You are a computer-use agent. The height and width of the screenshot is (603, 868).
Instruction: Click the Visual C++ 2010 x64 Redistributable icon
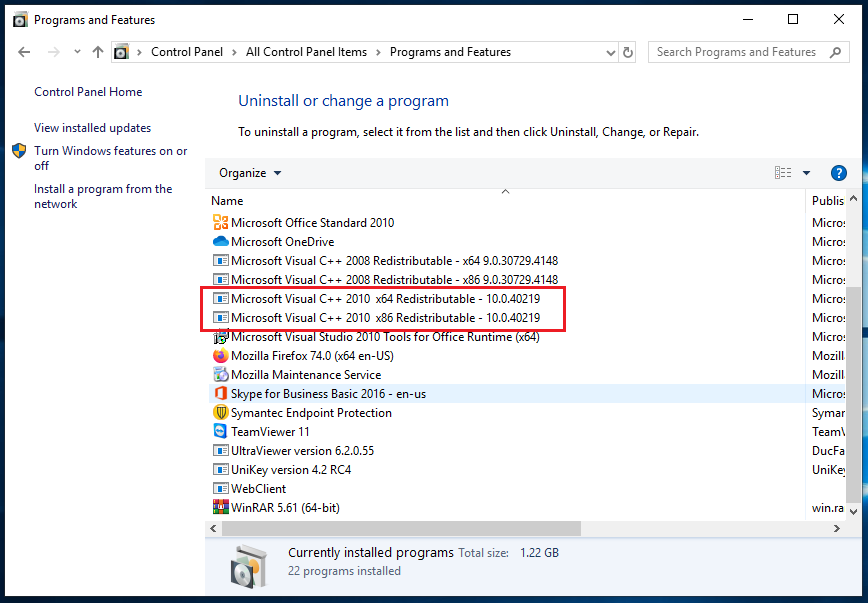[x=220, y=298]
